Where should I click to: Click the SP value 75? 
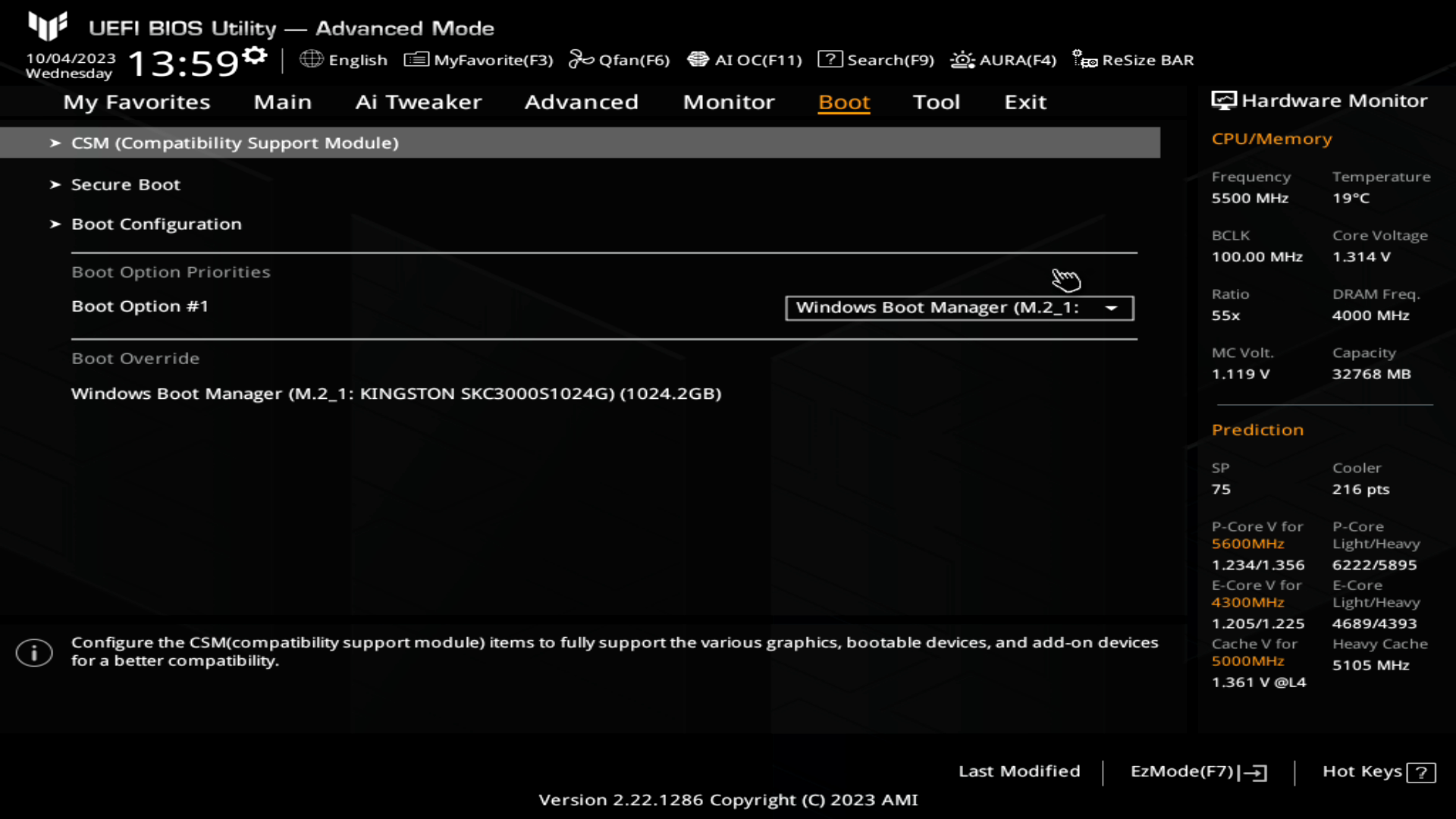click(x=1221, y=489)
